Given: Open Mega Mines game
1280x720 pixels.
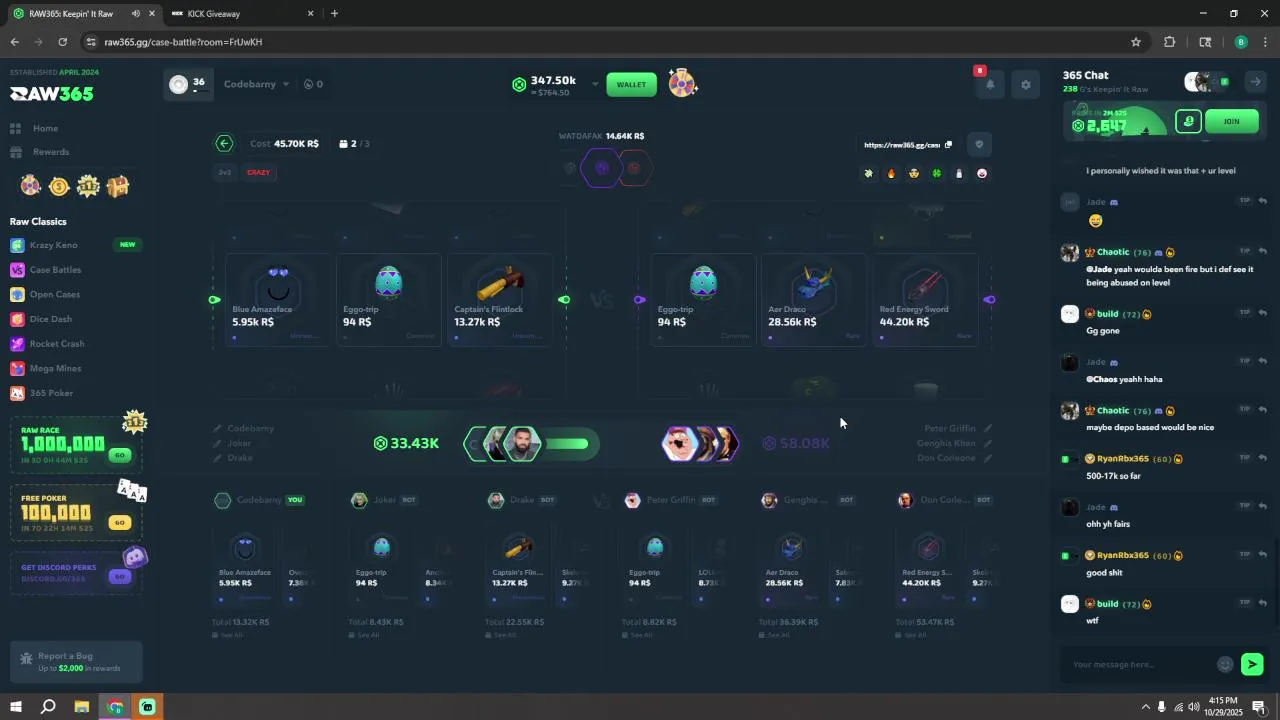Looking at the screenshot, I should [x=55, y=368].
